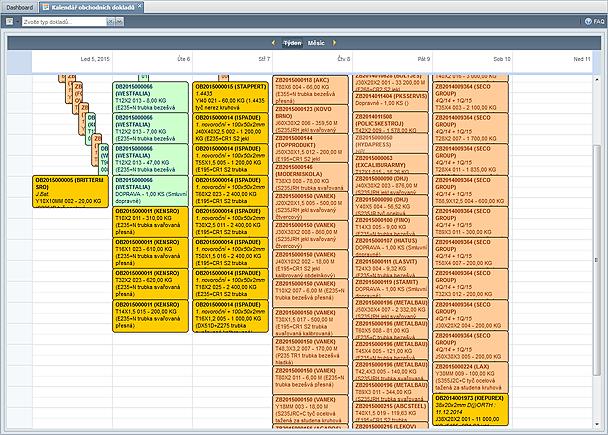Go to the previous week with the left arrow
608x435 pixels.
(273, 43)
